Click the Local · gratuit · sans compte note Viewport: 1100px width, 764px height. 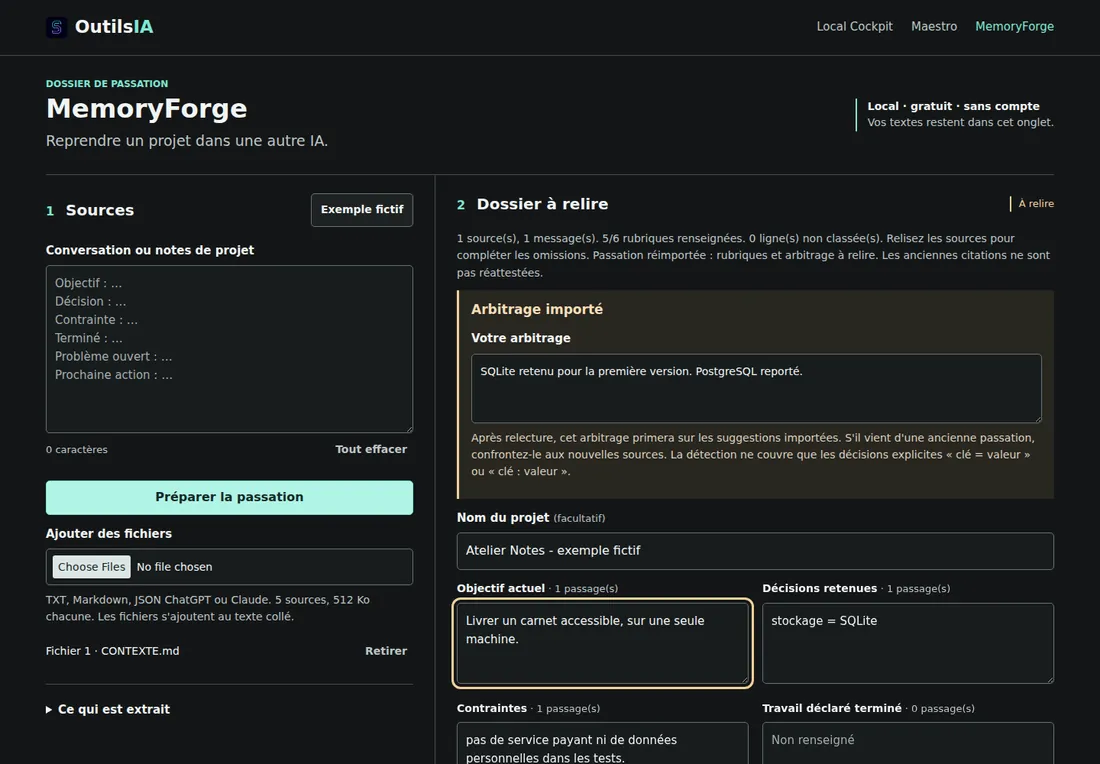tap(953, 106)
